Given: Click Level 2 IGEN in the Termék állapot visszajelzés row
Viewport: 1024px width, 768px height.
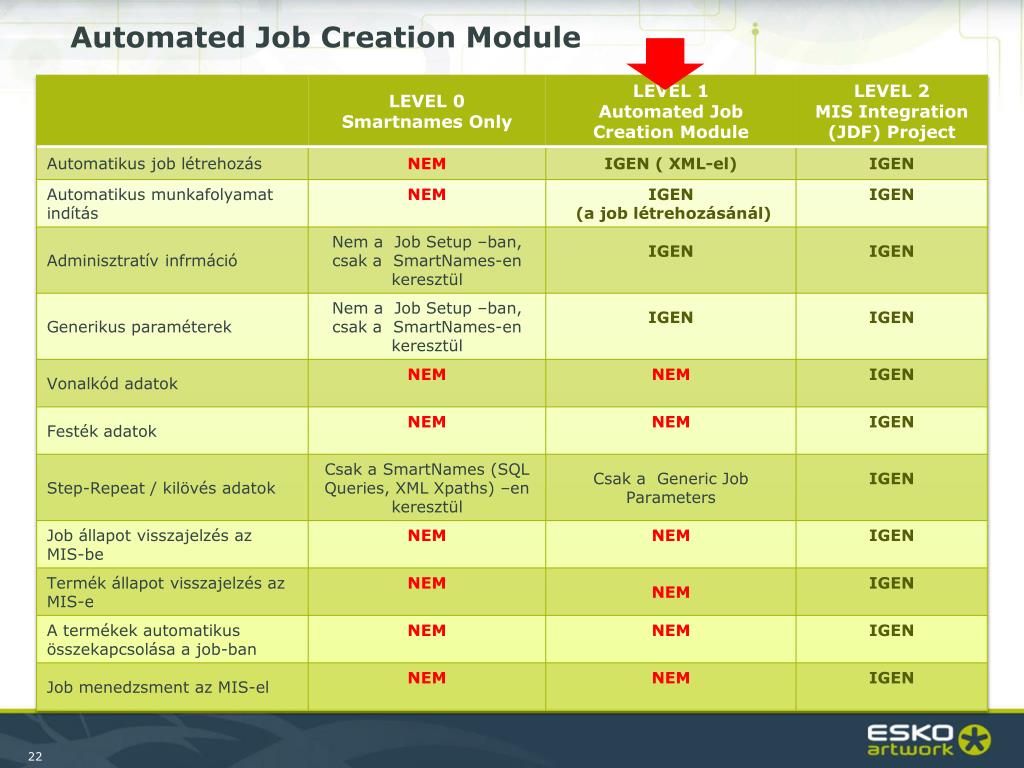Looking at the screenshot, I should click(891, 583).
